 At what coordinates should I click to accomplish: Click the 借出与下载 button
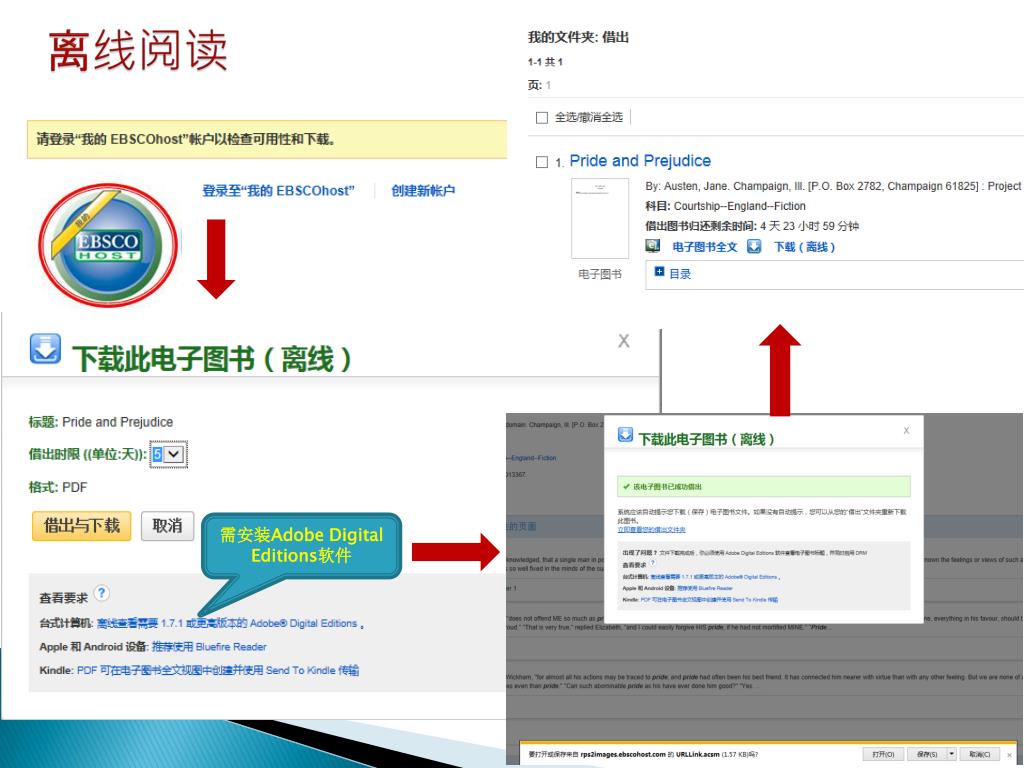[82, 526]
